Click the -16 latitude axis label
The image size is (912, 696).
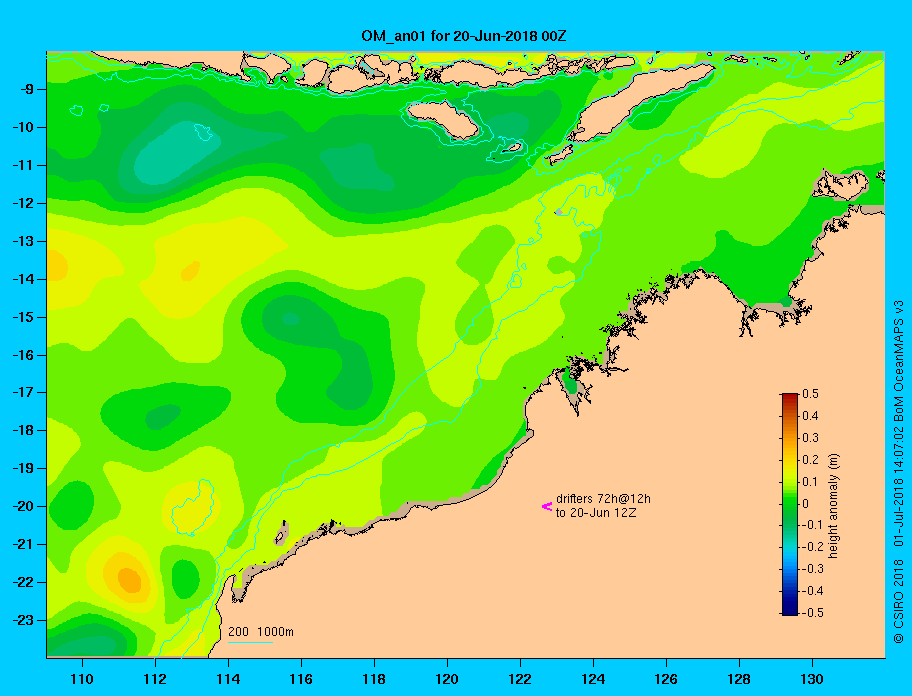(23, 355)
